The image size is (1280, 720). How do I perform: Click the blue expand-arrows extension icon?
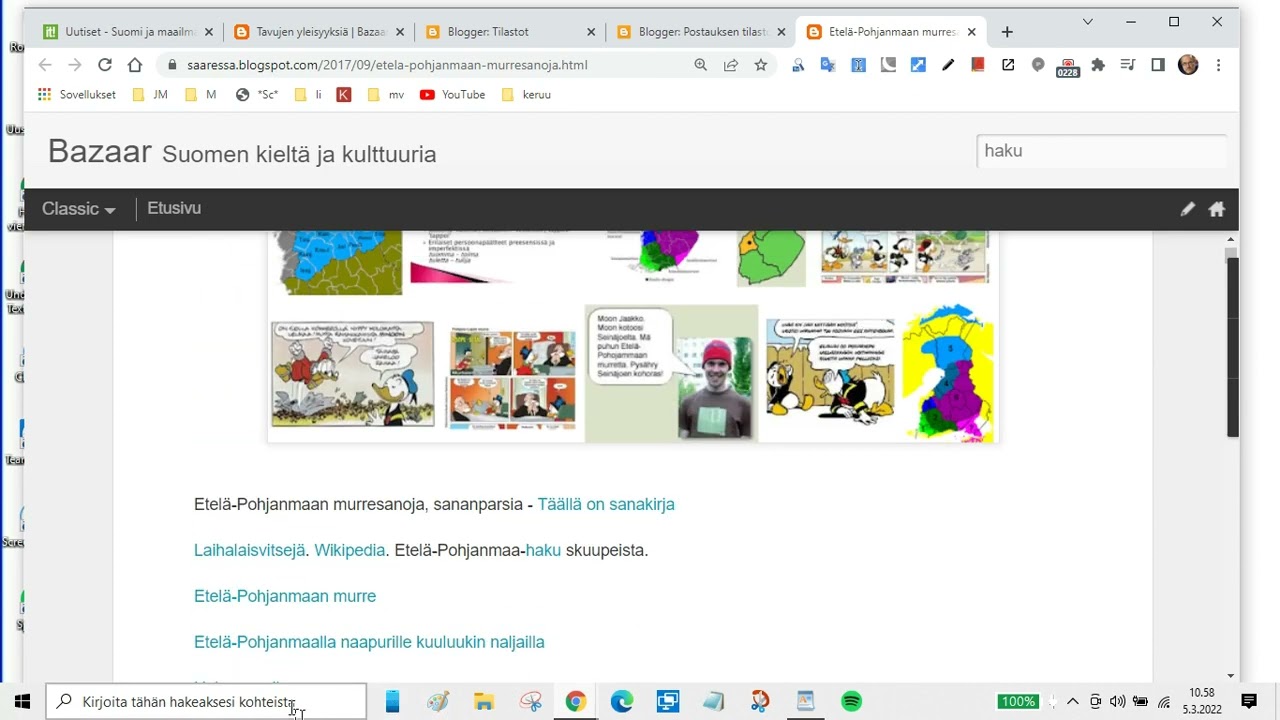[x=918, y=65]
